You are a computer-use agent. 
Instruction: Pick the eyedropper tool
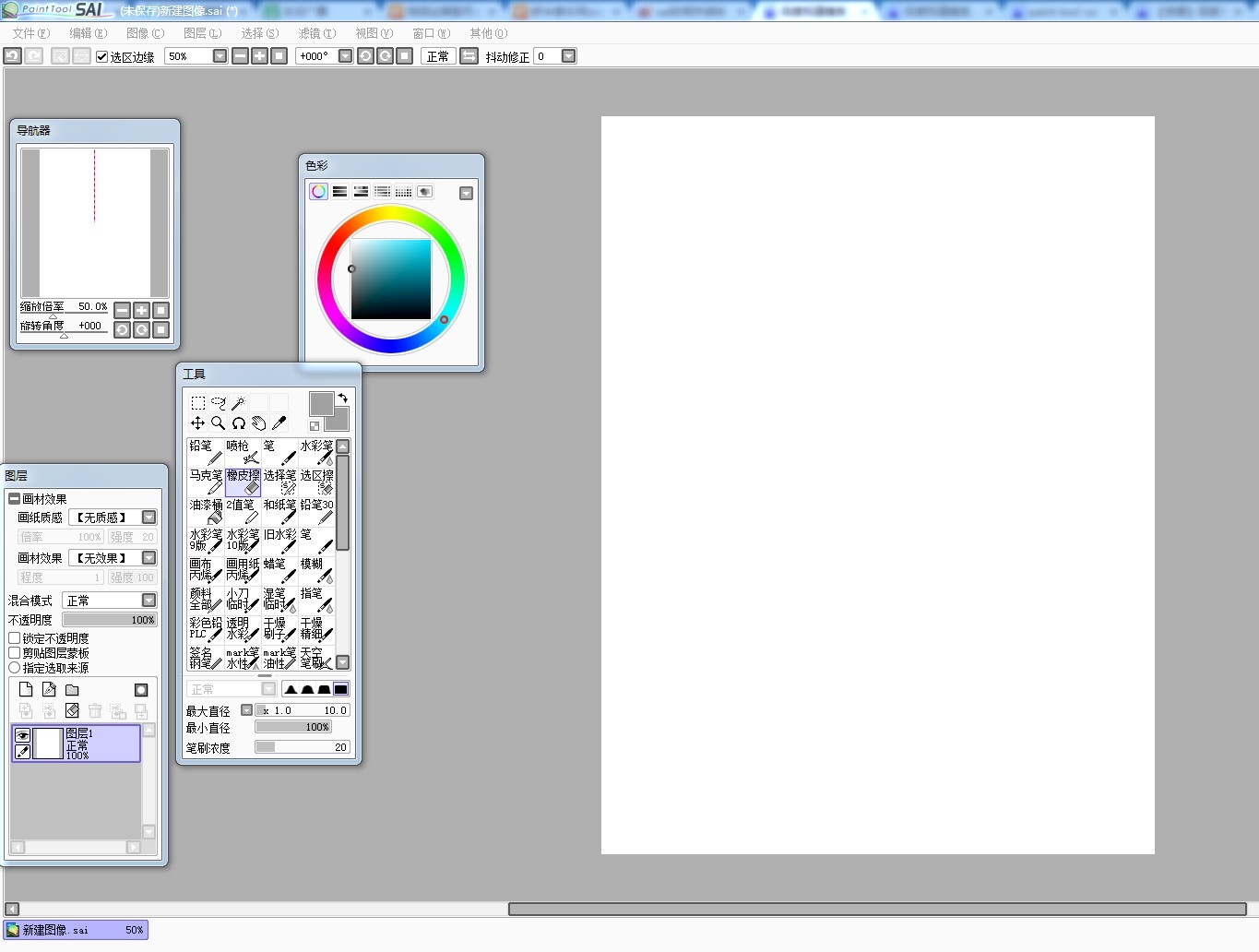tap(279, 423)
